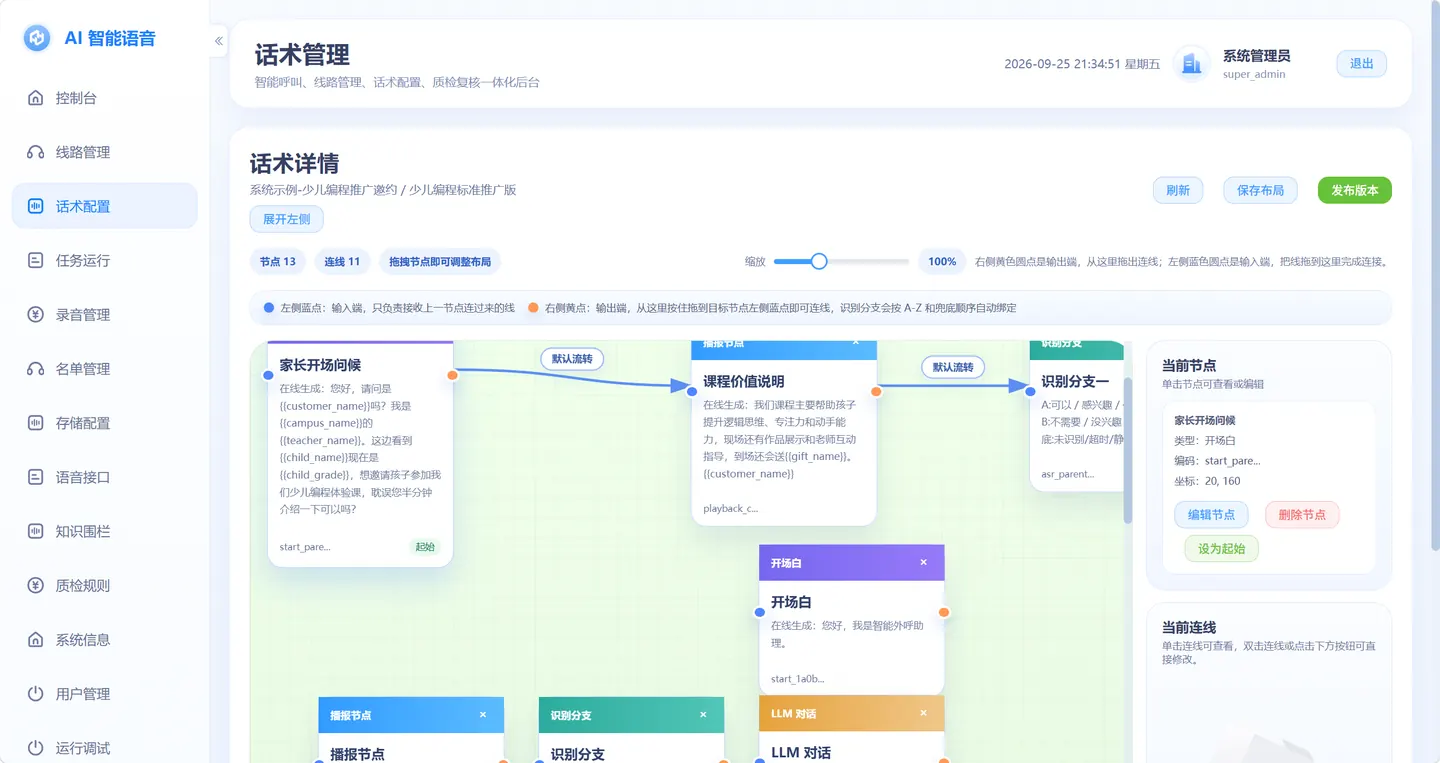Click the AI 智能语音 logo icon
1440x763 pixels.
[37, 38]
